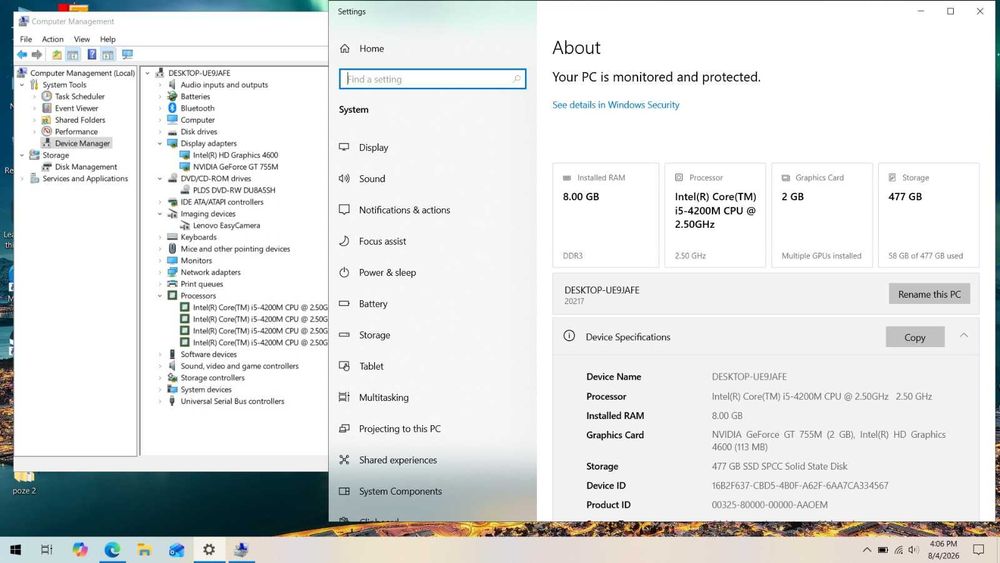Collapse the Processors node
1000x563 pixels.
(160, 296)
